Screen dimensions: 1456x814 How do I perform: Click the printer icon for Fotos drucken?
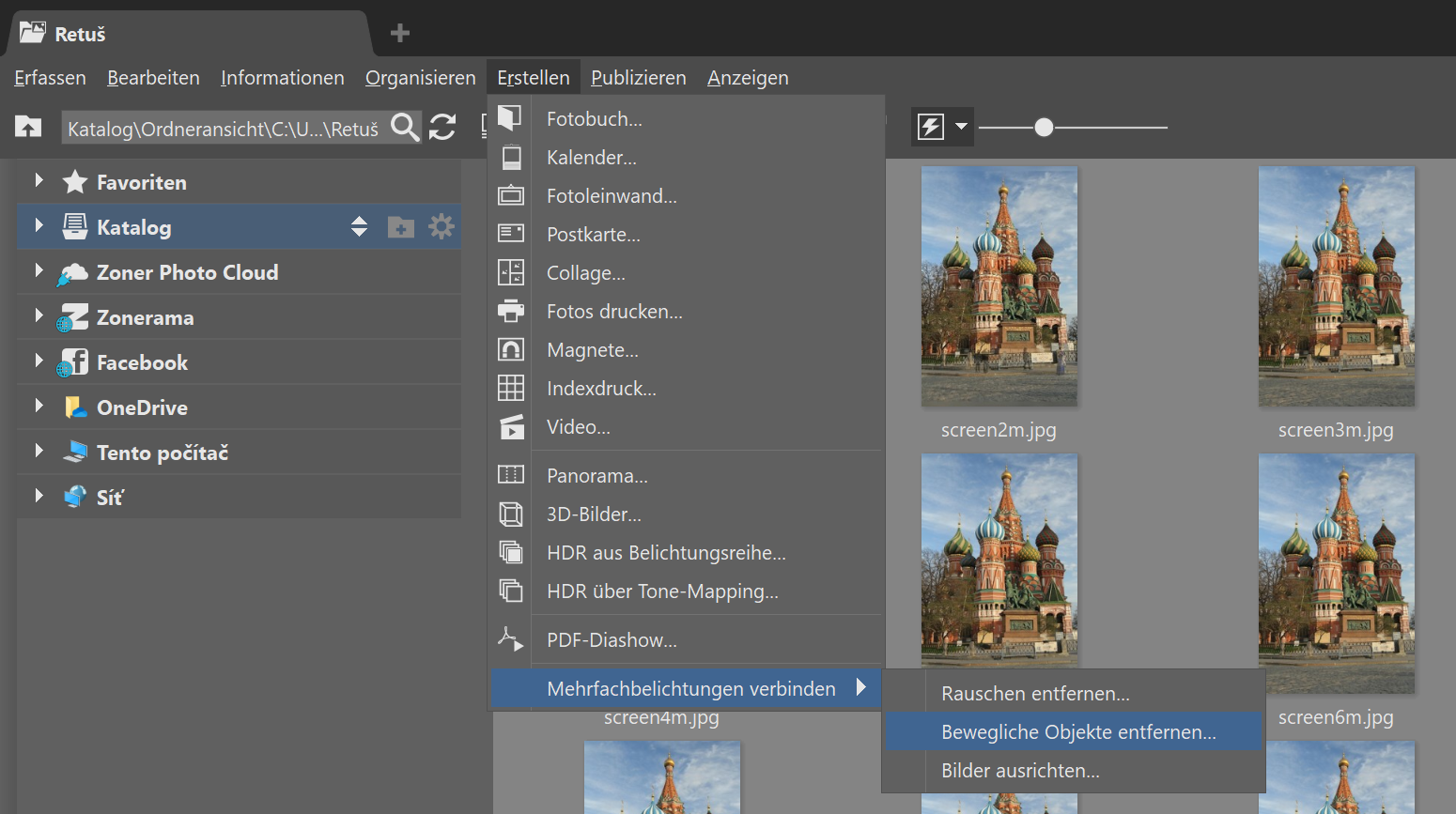point(510,311)
